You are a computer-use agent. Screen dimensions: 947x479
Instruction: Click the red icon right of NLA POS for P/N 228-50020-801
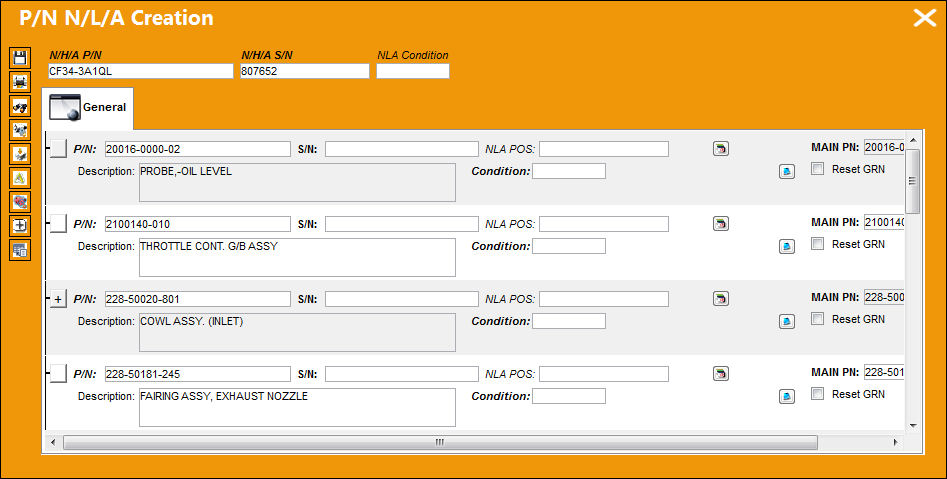click(721, 298)
